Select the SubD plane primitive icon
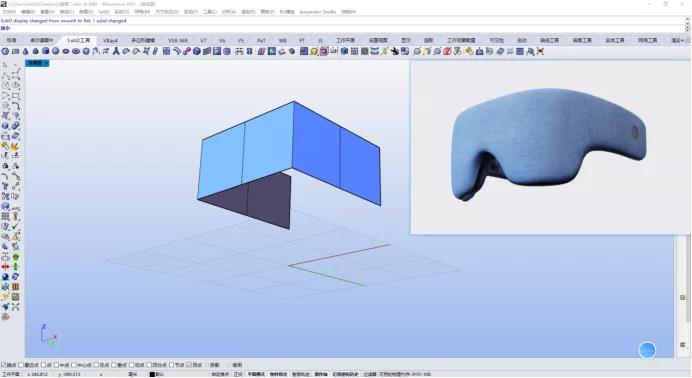 pyautogui.click(x=15, y=51)
